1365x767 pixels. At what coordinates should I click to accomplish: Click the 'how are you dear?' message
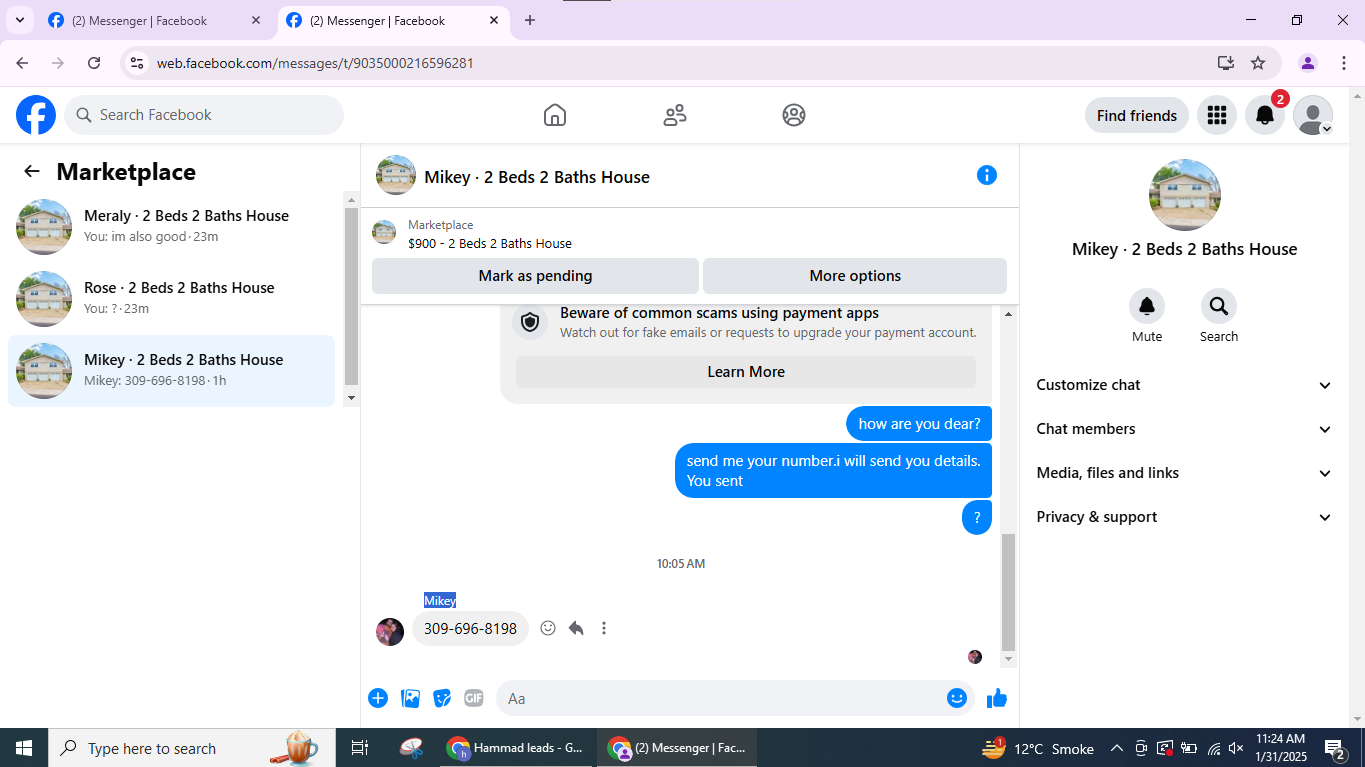click(919, 424)
